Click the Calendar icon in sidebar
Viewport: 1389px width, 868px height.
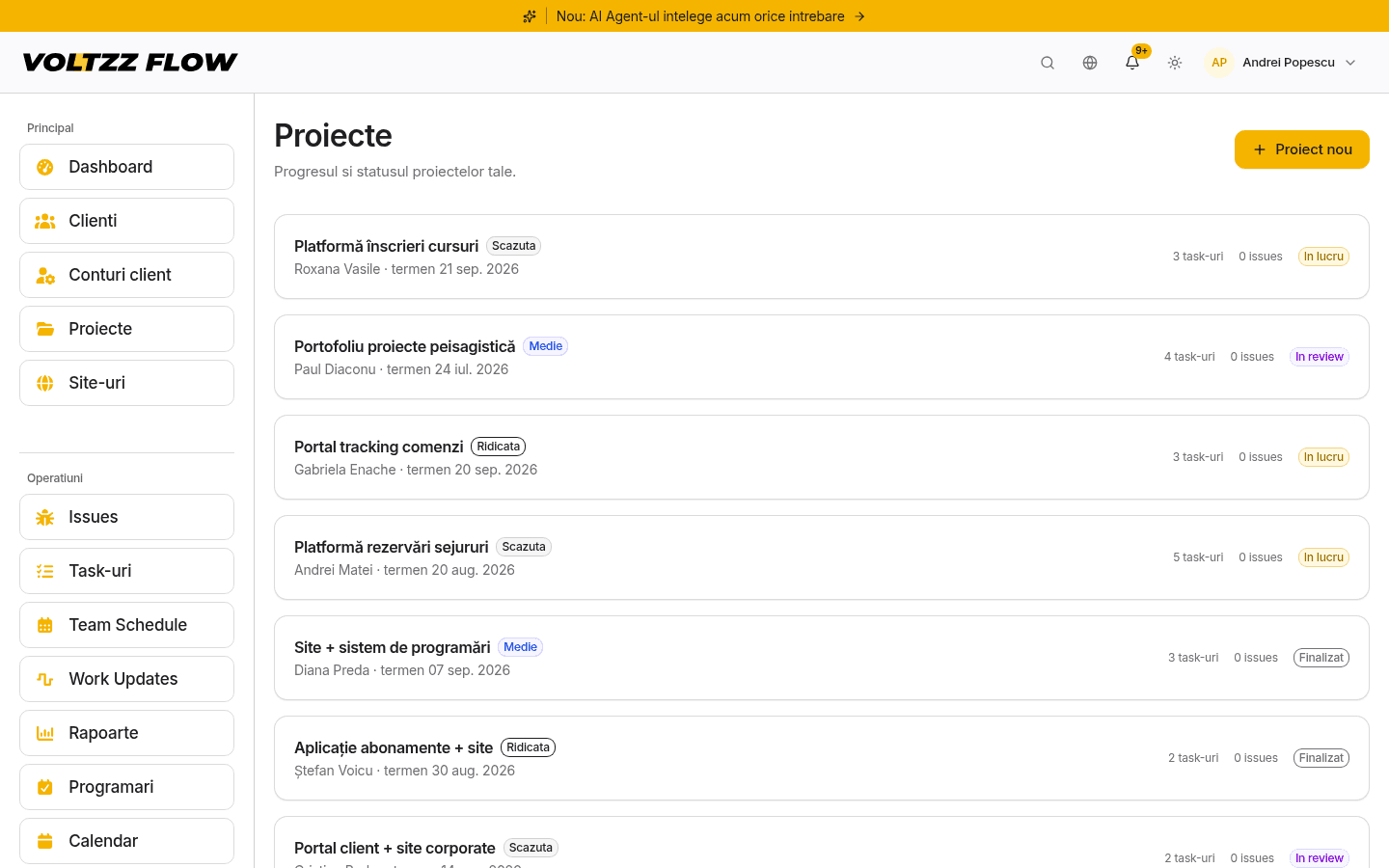click(x=45, y=841)
